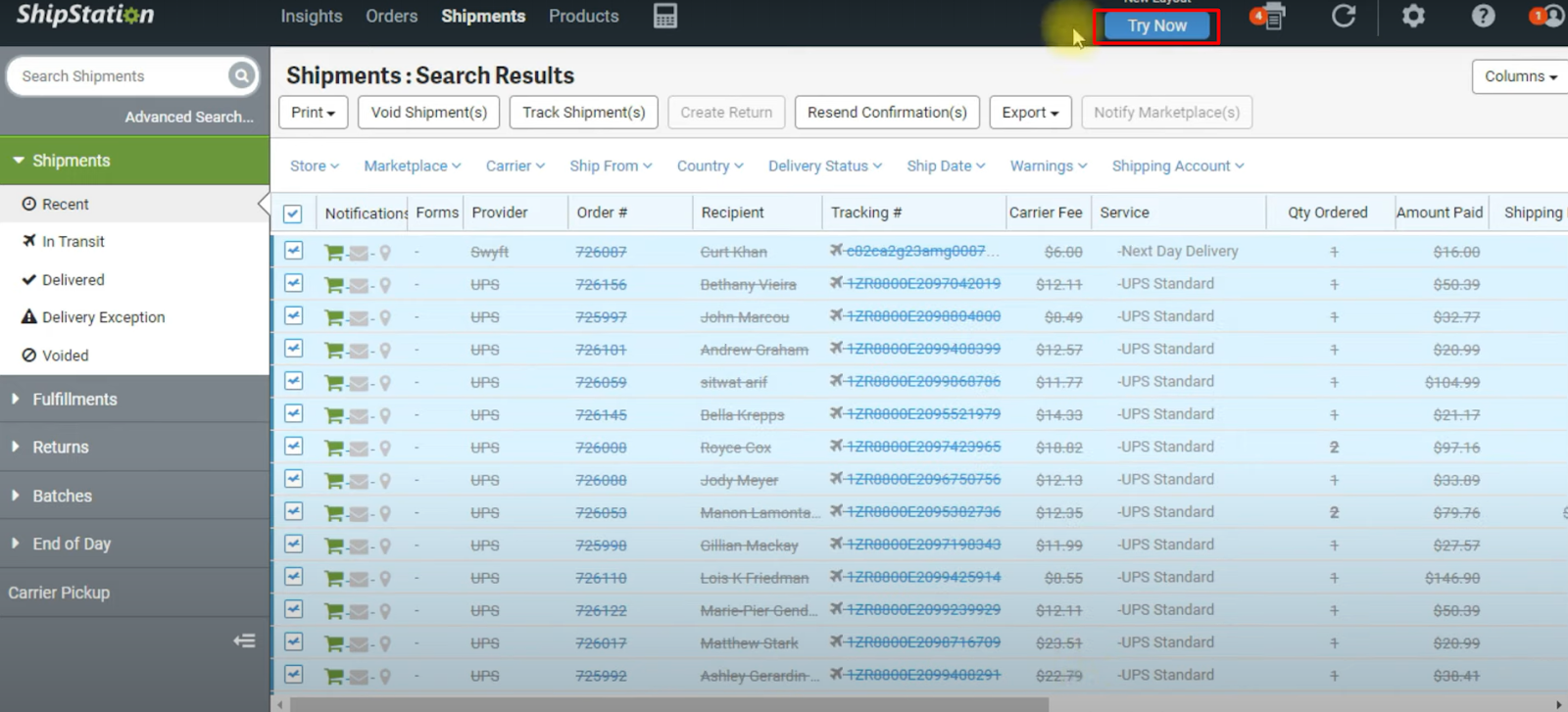Open the user account icon

click(x=1553, y=16)
